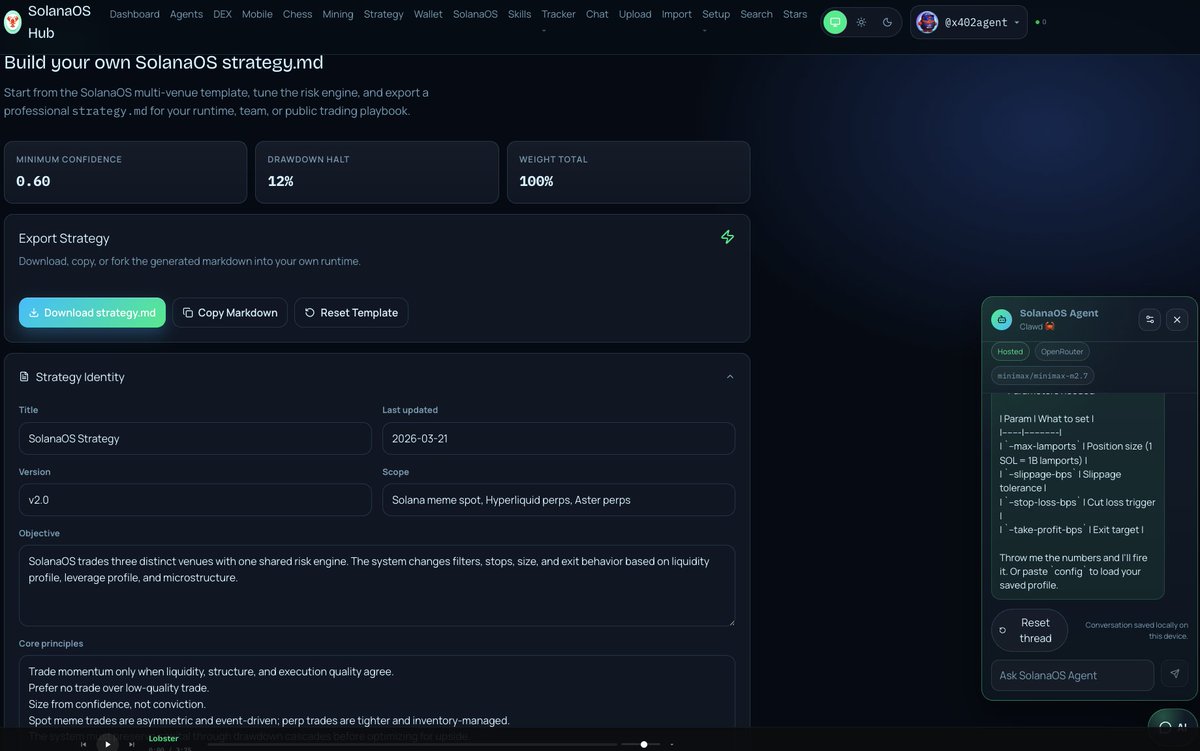Click the 'Conversation saved locally' note

point(1136,630)
